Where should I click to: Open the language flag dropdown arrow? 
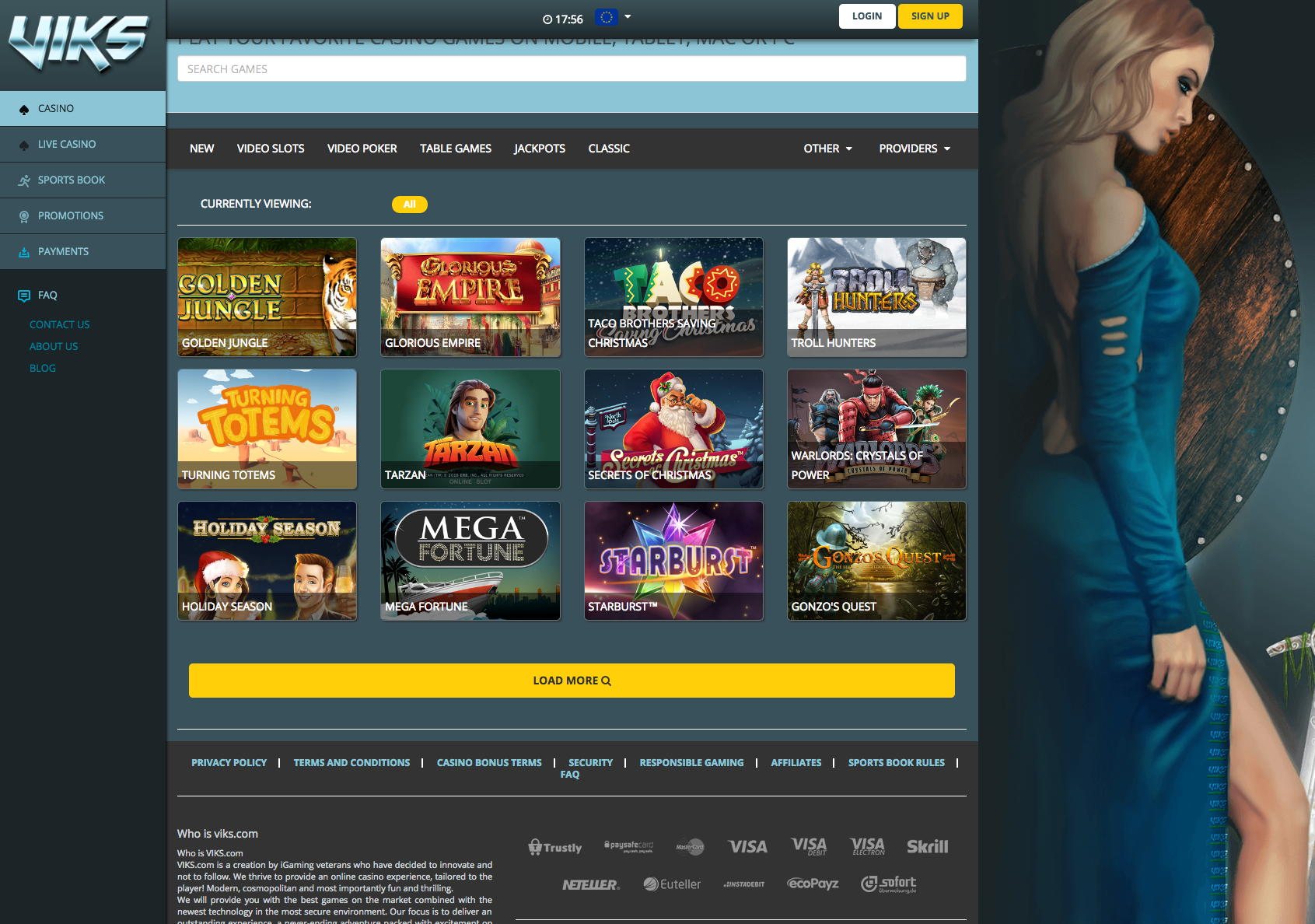[x=628, y=16]
